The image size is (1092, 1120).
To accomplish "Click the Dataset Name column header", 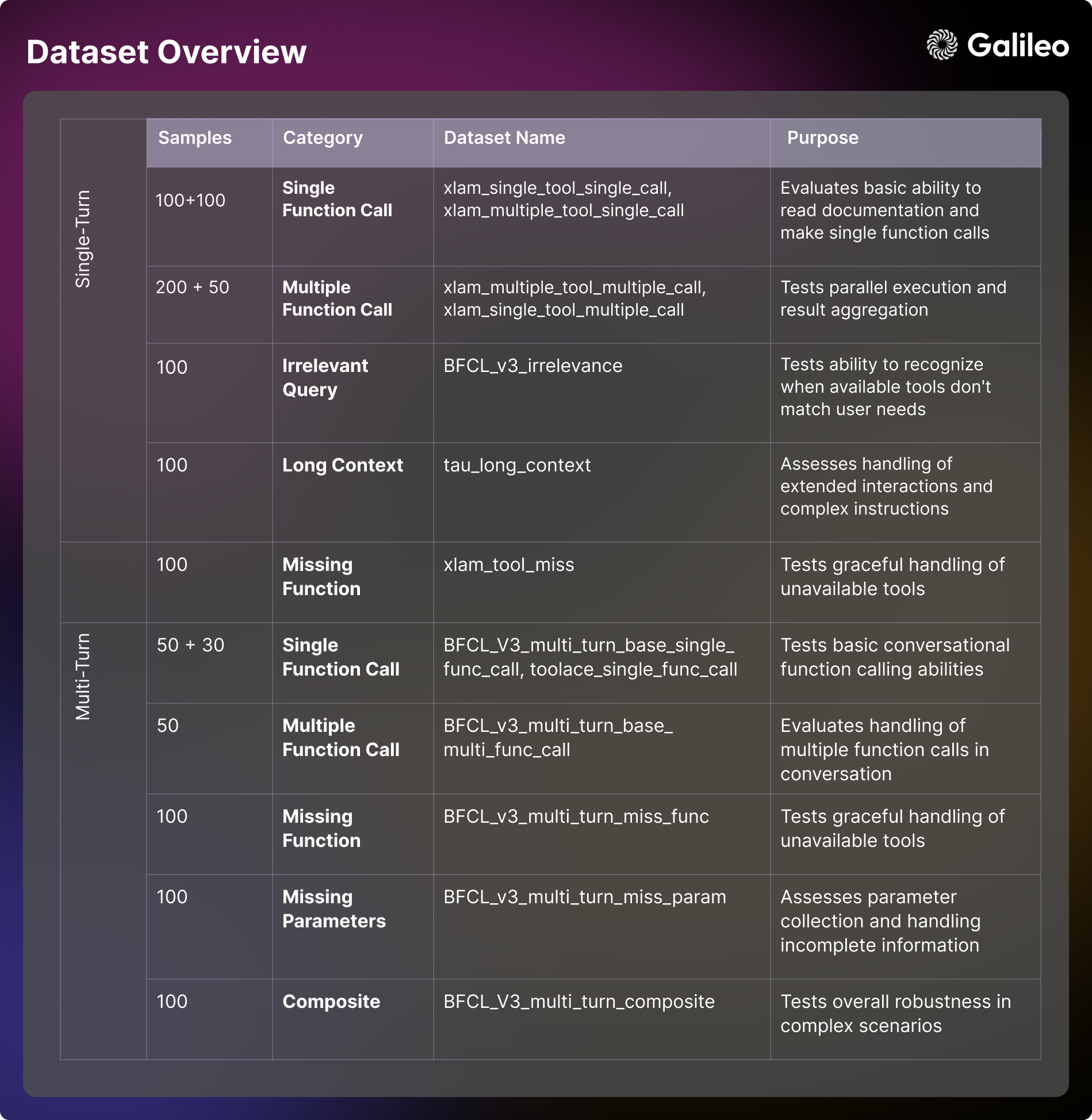I will tap(504, 138).
